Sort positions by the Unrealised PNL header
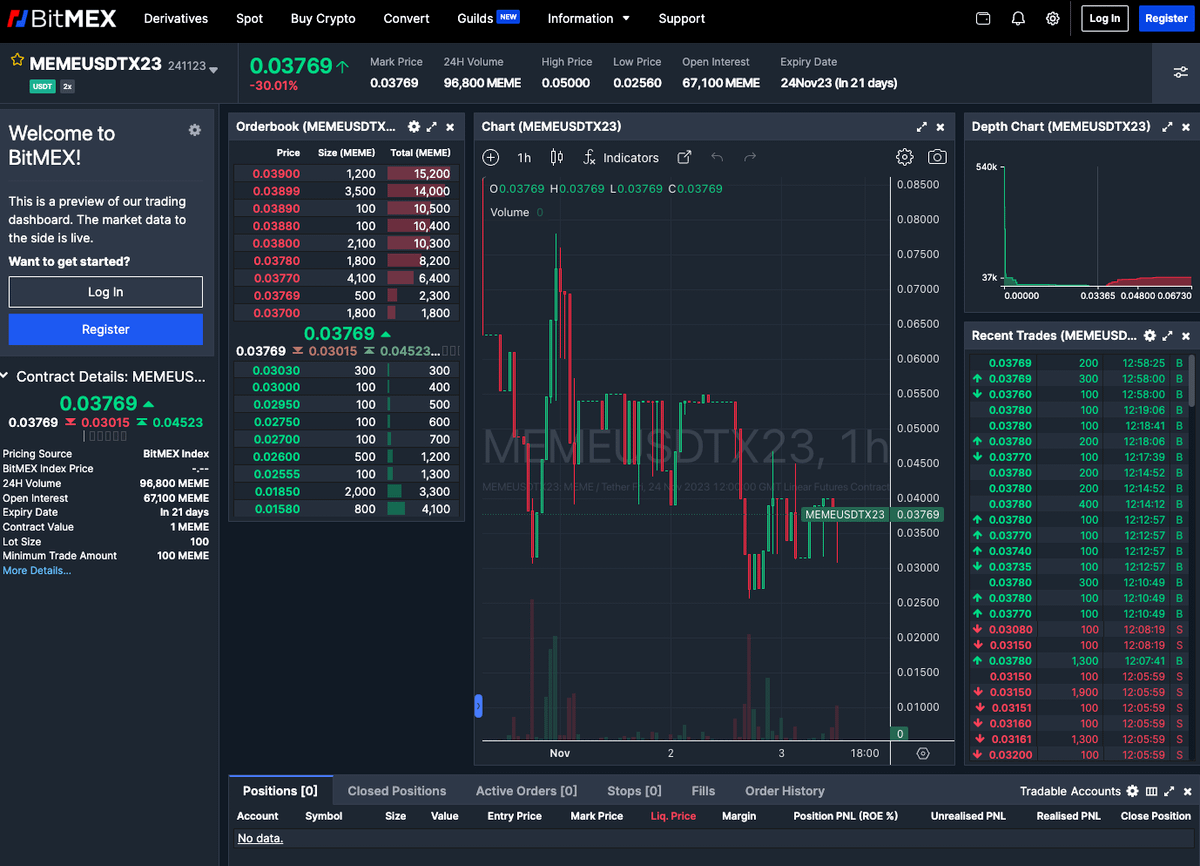The width and height of the screenshot is (1200, 866). coord(968,816)
